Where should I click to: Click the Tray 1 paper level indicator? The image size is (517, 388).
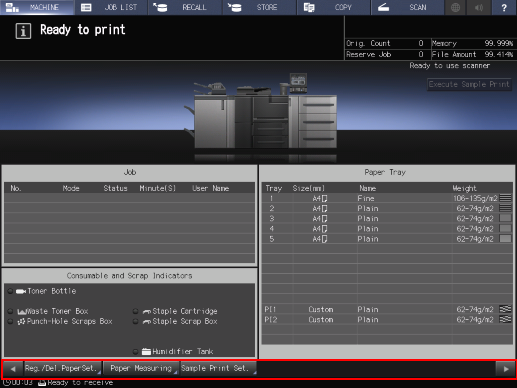505,198
